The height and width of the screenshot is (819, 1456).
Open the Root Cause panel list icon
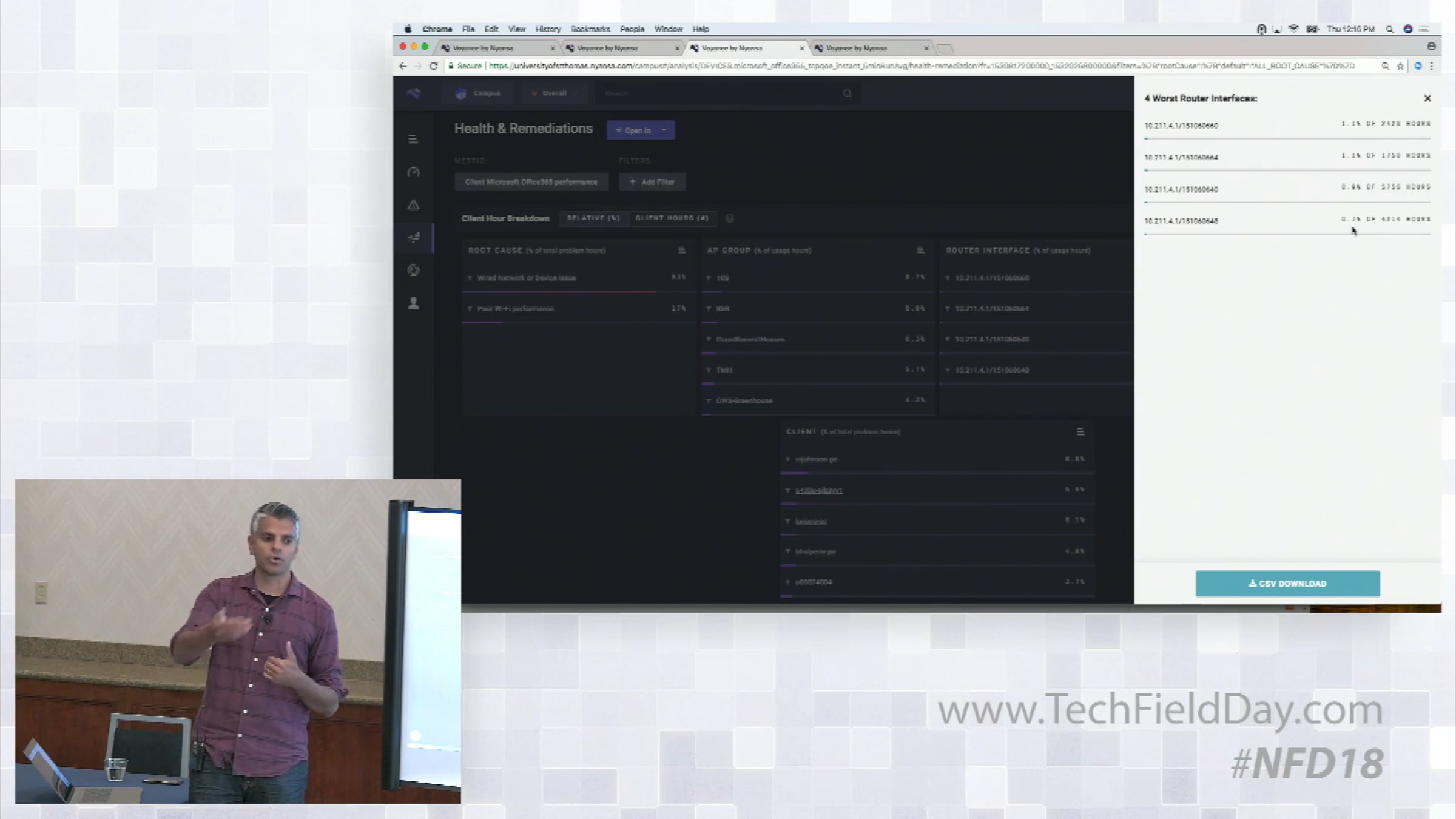click(681, 250)
